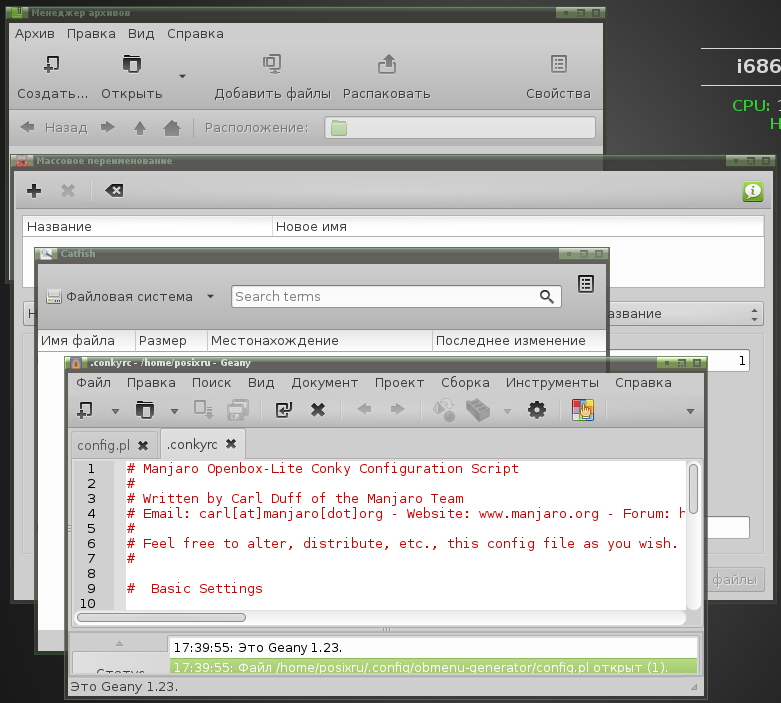Click Create archive icon in Archive Manager
Image resolution: width=781 pixels, height=703 pixels.
[51, 64]
